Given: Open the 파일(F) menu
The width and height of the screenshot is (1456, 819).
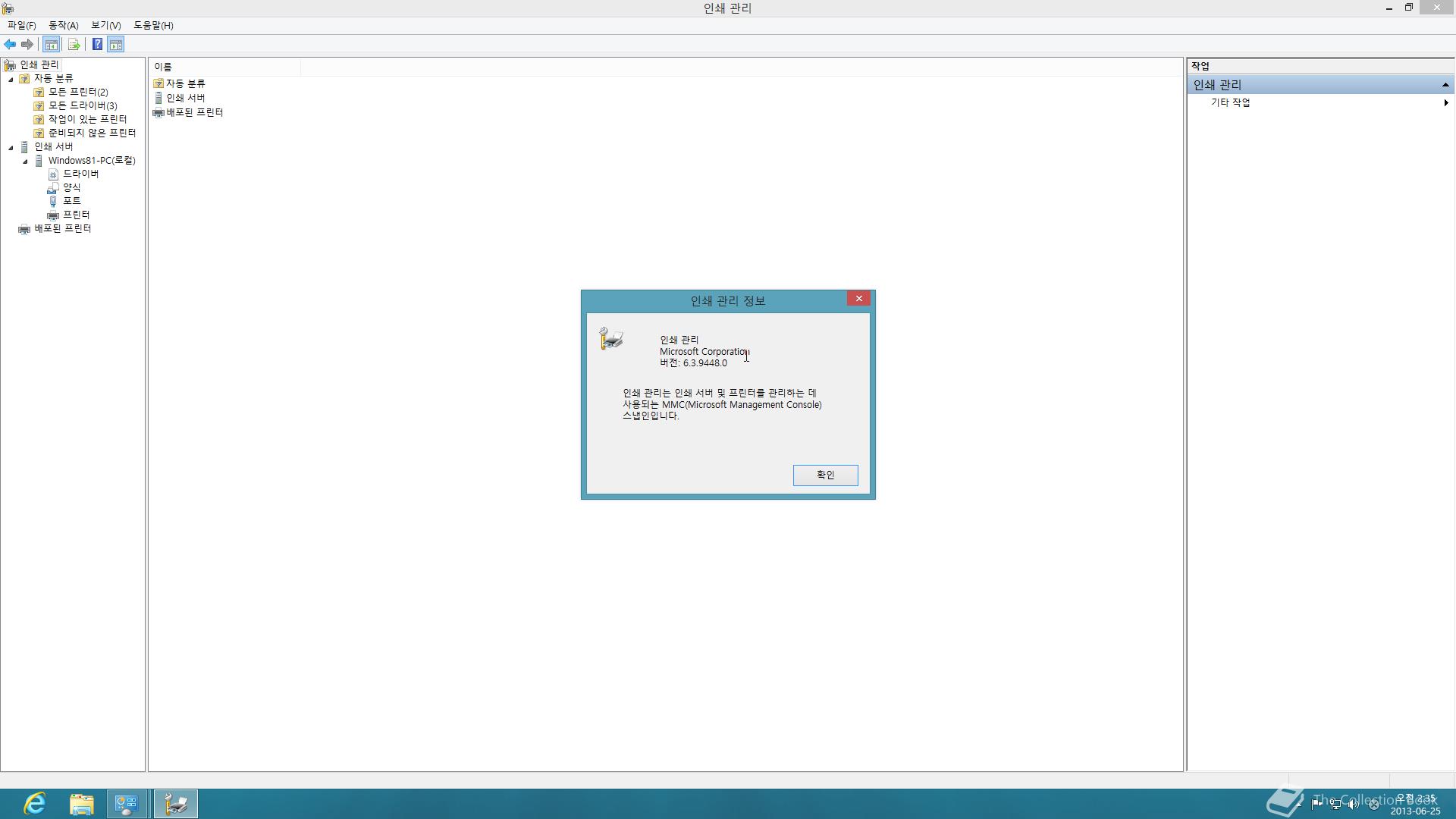Looking at the screenshot, I should [22, 25].
